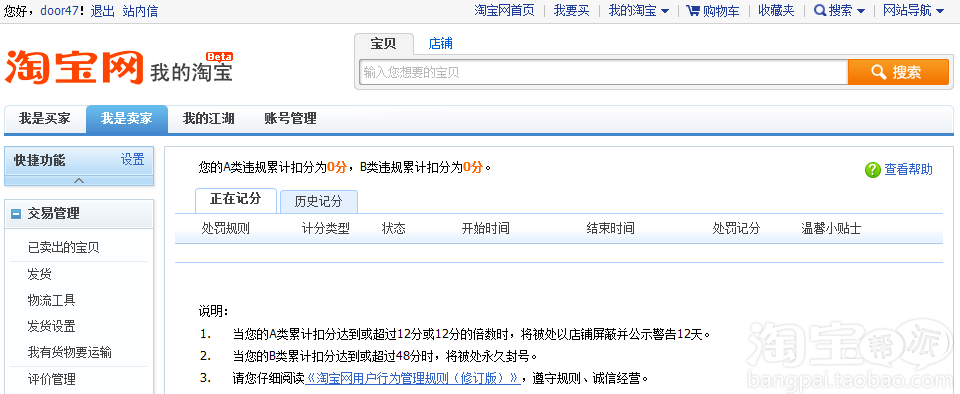Open 我有货物要运输 sidebar link
Viewport: 960px width, 394px height.
tap(70, 352)
